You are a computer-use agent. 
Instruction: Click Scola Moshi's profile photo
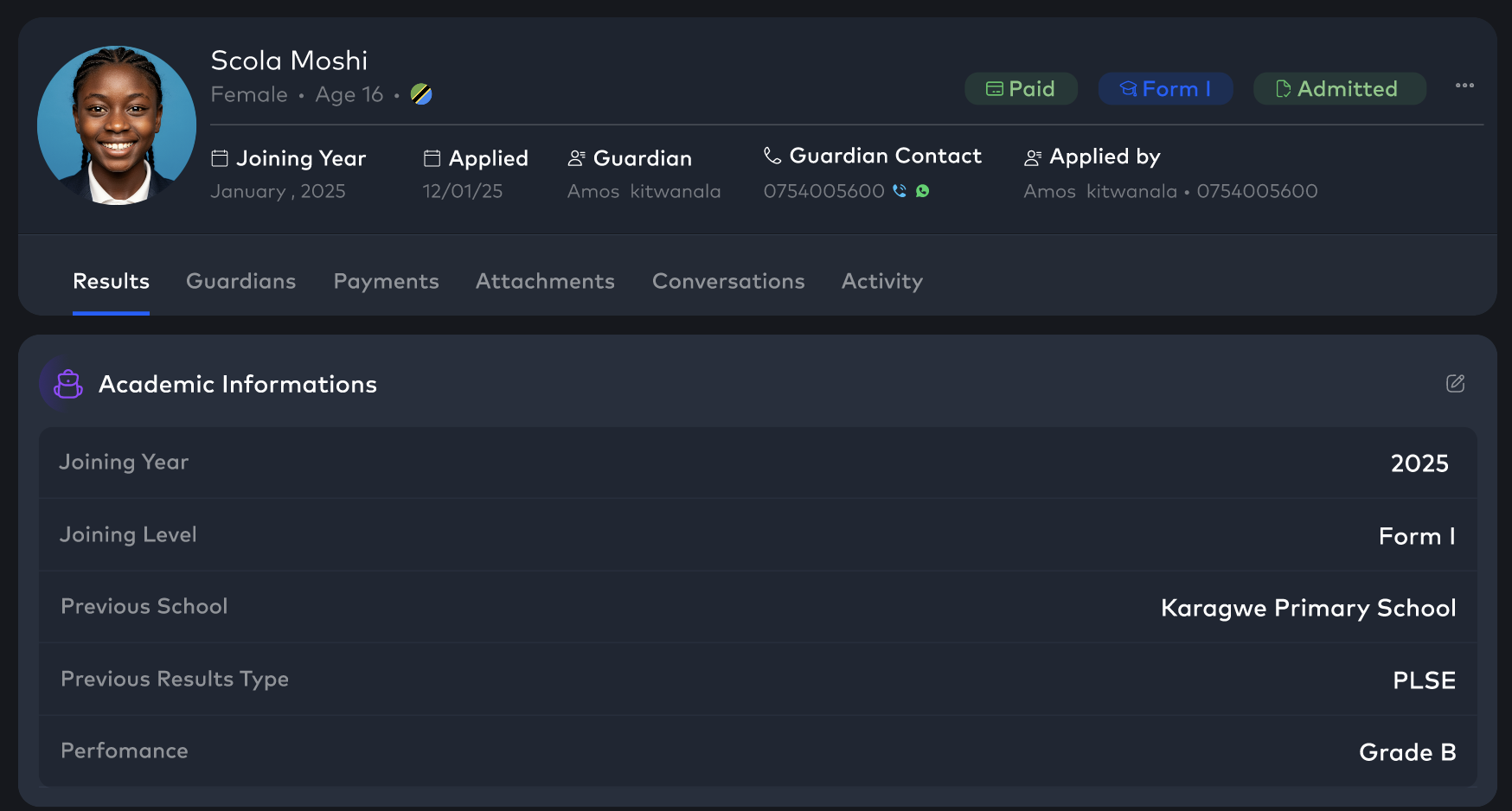click(x=117, y=125)
